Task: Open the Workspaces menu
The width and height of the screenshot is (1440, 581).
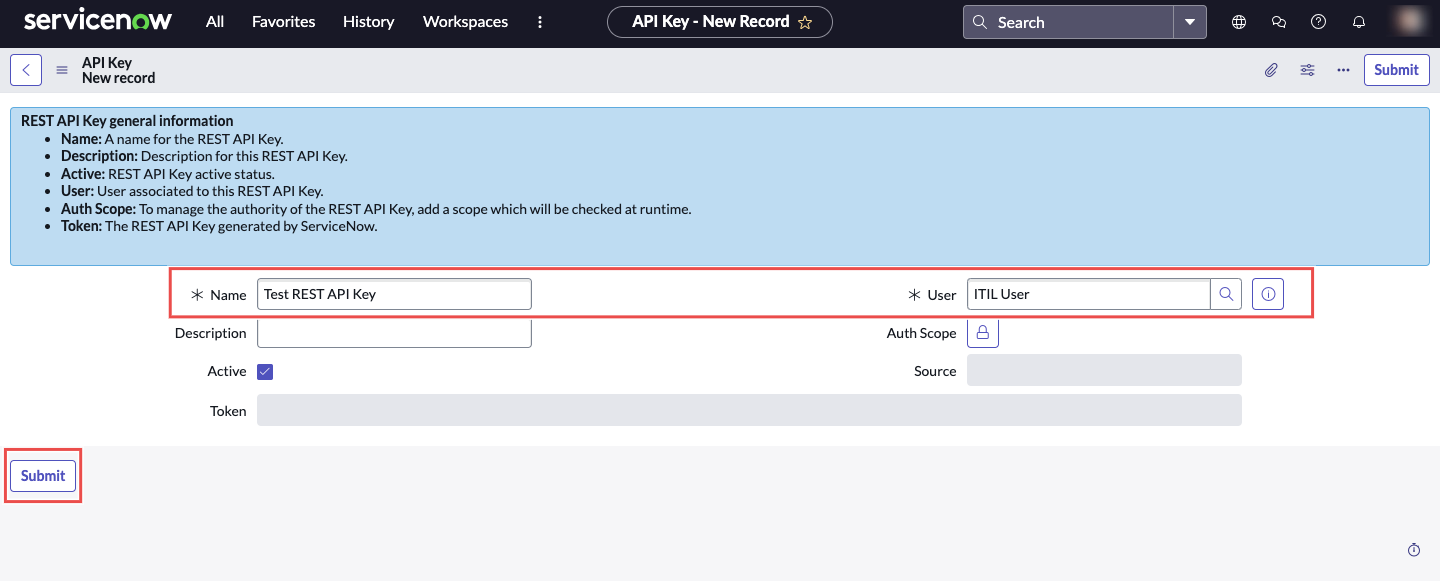Action: coord(464,21)
